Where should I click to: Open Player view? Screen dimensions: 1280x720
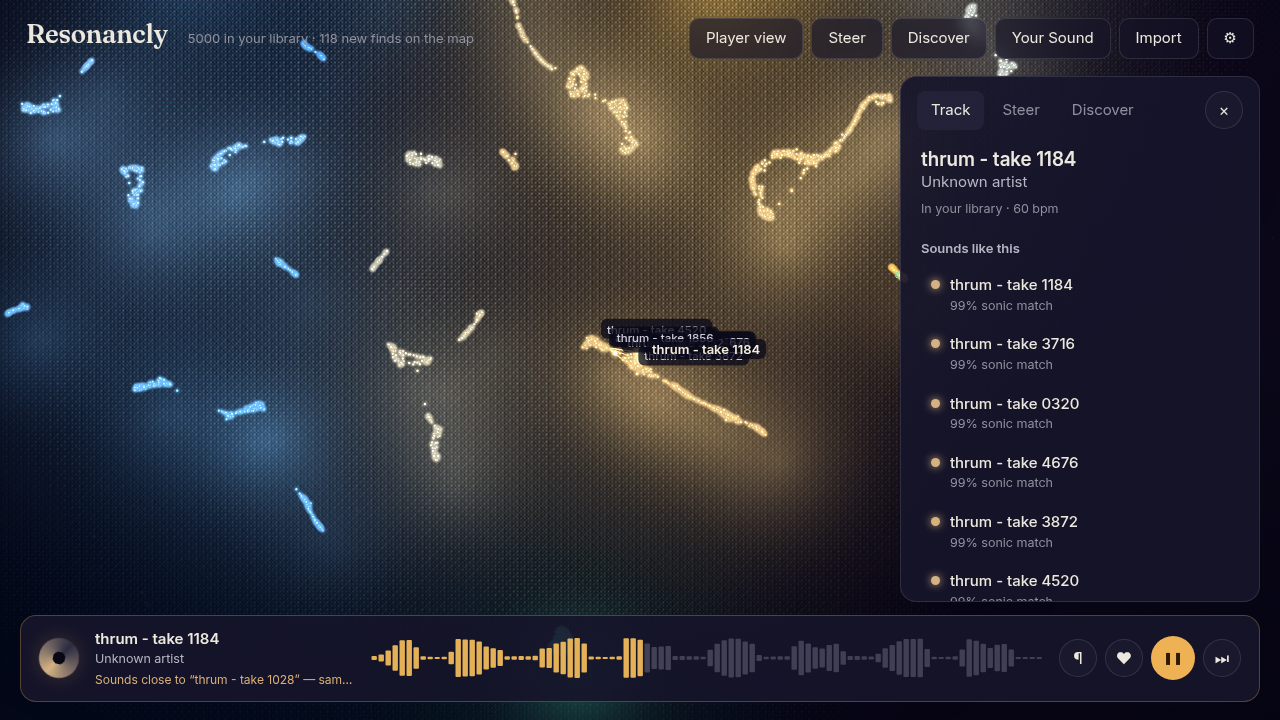[746, 38]
